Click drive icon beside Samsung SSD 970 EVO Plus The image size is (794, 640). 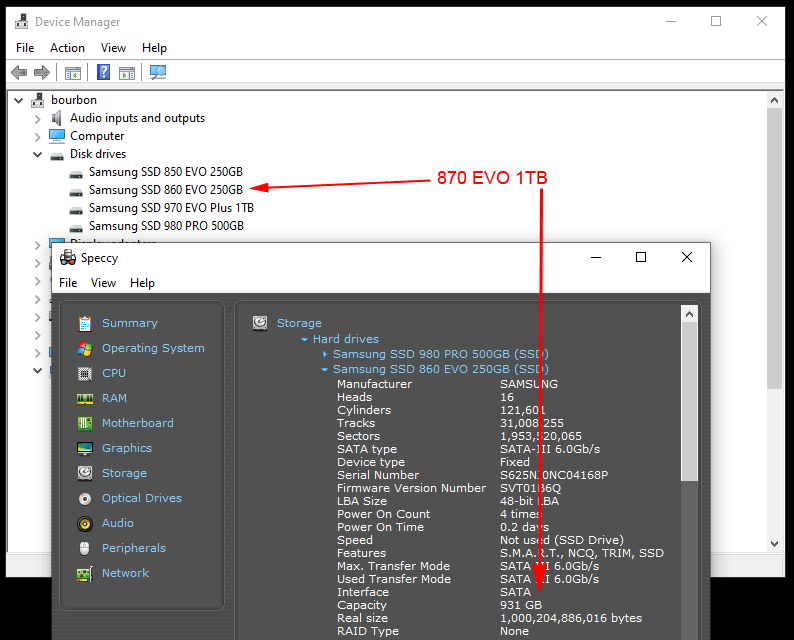click(76, 211)
